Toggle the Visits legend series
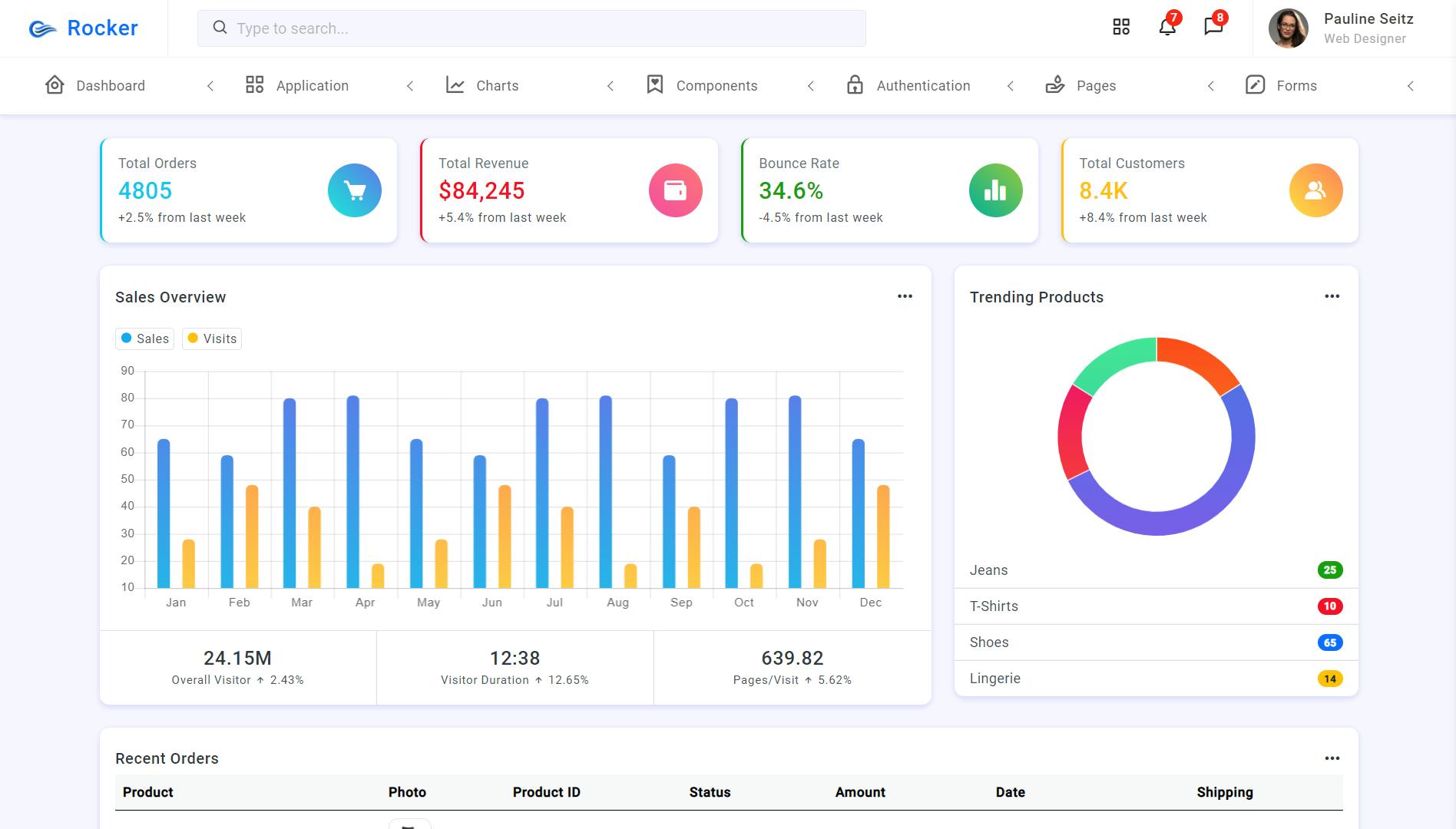1456x829 pixels. [212, 339]
